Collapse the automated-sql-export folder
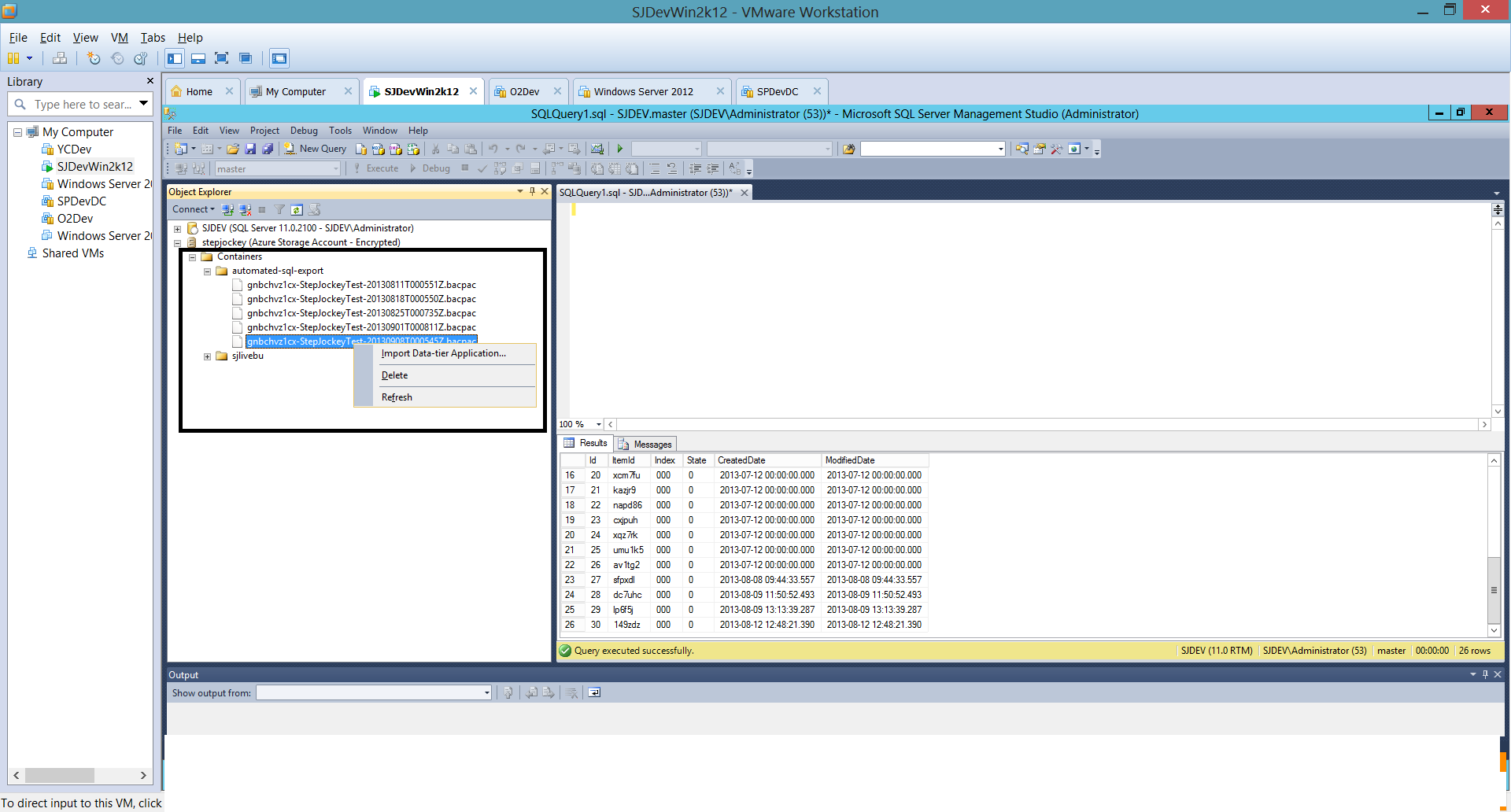The image size is (1511, 812). 207,271
